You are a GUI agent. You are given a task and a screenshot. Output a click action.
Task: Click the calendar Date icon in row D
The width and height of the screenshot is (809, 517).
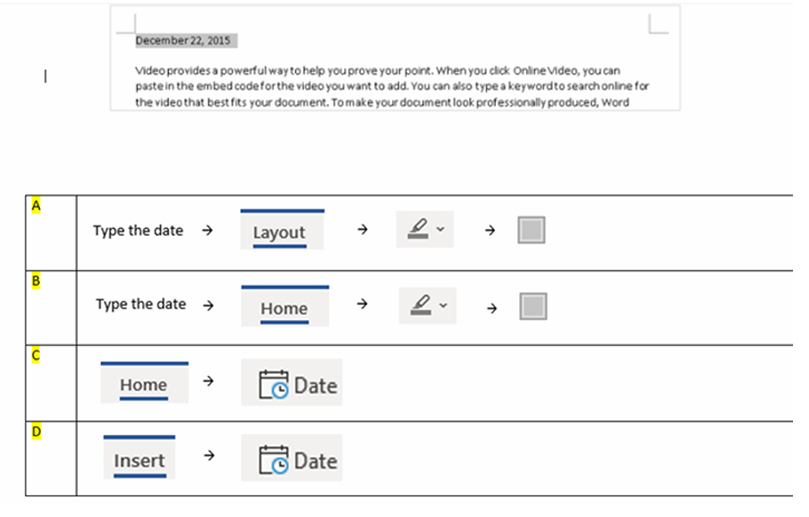point(273,461)
